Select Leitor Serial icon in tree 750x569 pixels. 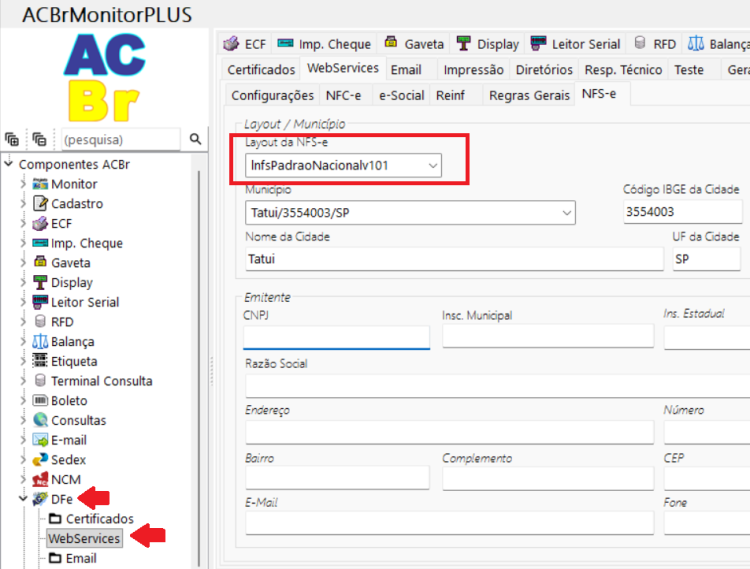pyautogui.click(x=40, y=302)
